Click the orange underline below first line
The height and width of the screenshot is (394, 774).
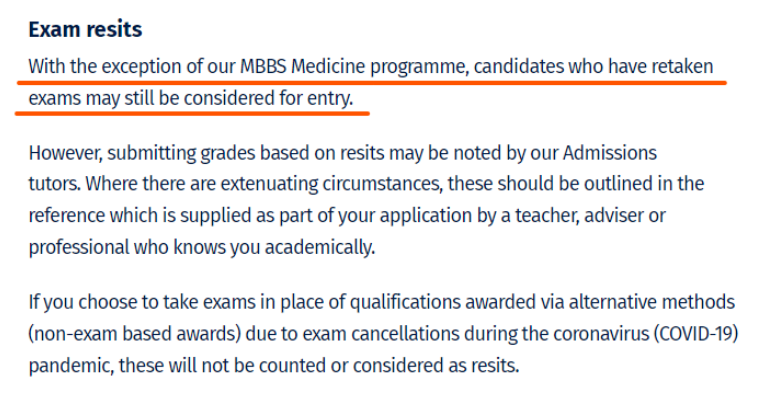[x=372, y=82]
